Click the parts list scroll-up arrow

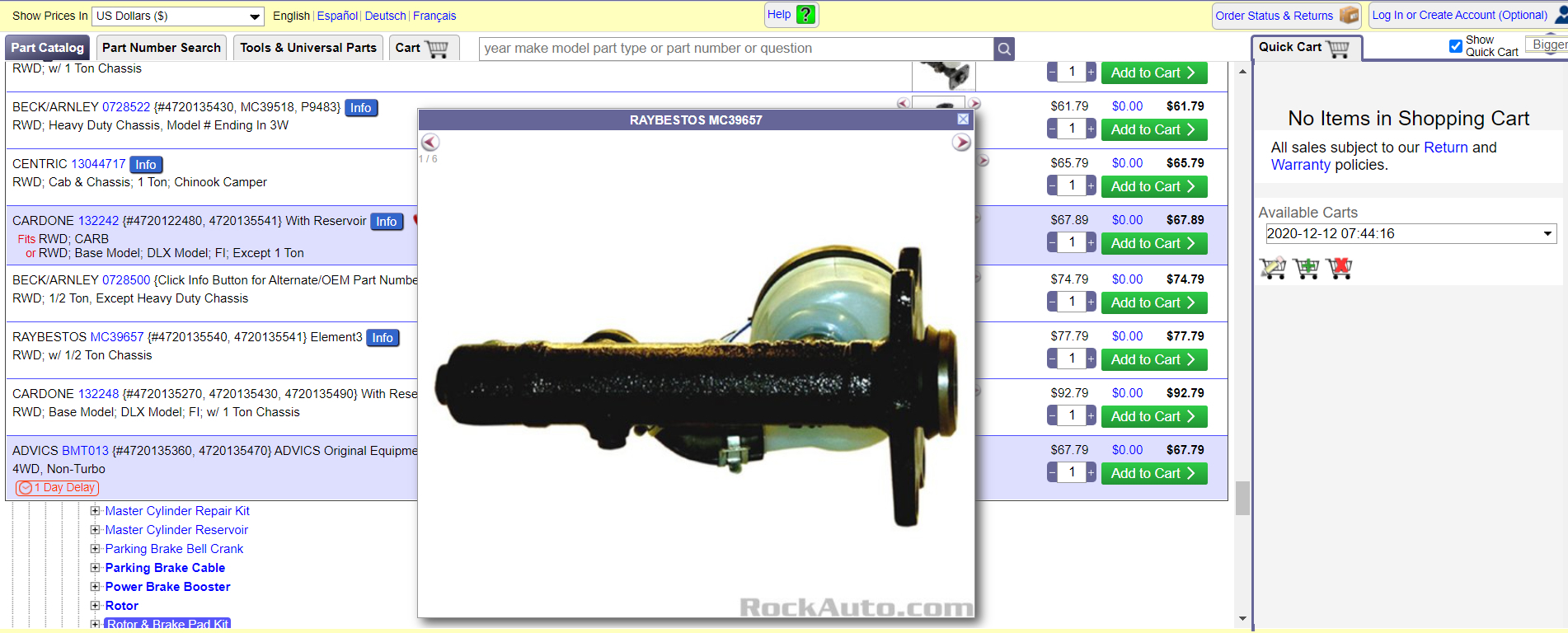point(1242,72)
